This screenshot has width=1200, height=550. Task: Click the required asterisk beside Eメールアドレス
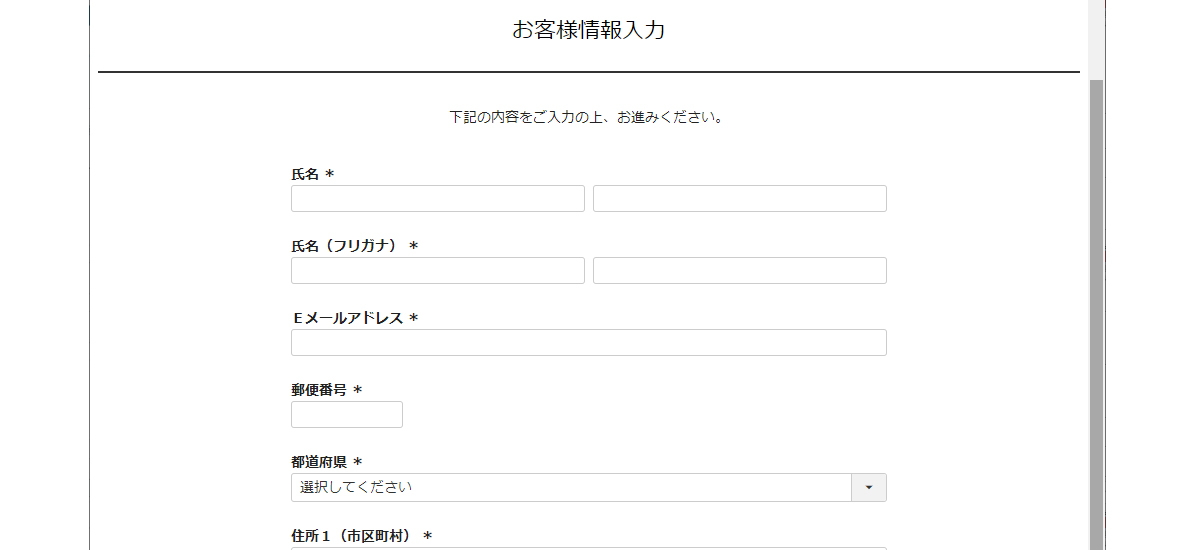pyautogui.click(x=414, y=319)
